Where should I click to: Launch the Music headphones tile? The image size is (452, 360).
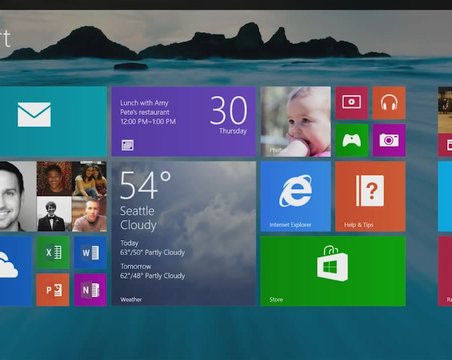(x=389, y=103)
